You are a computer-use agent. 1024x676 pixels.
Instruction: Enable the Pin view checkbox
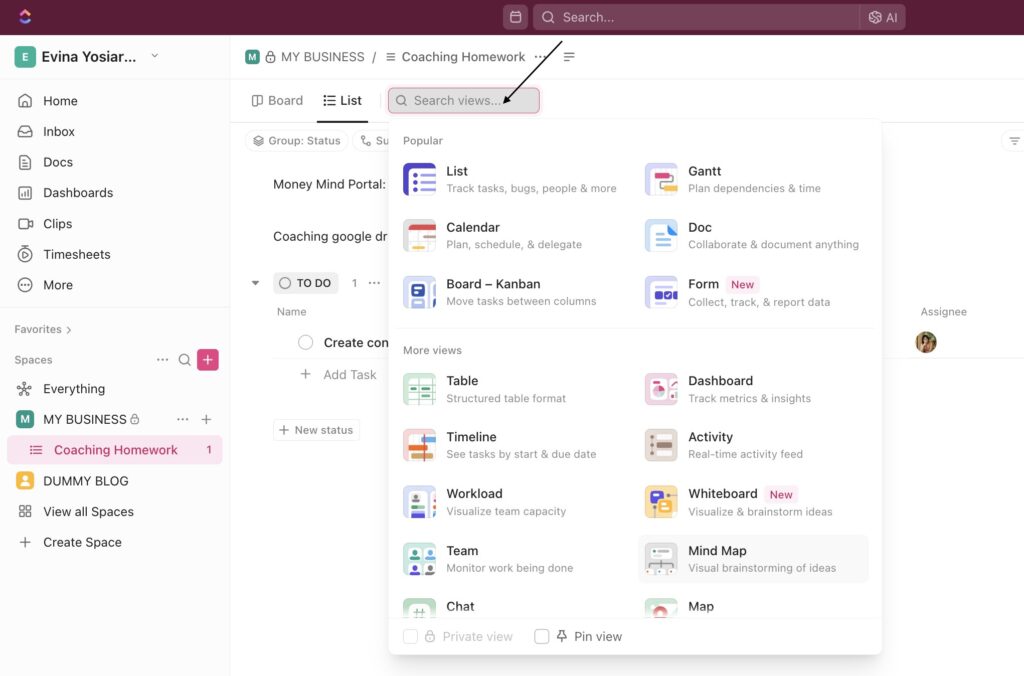(x=541, y=636)
